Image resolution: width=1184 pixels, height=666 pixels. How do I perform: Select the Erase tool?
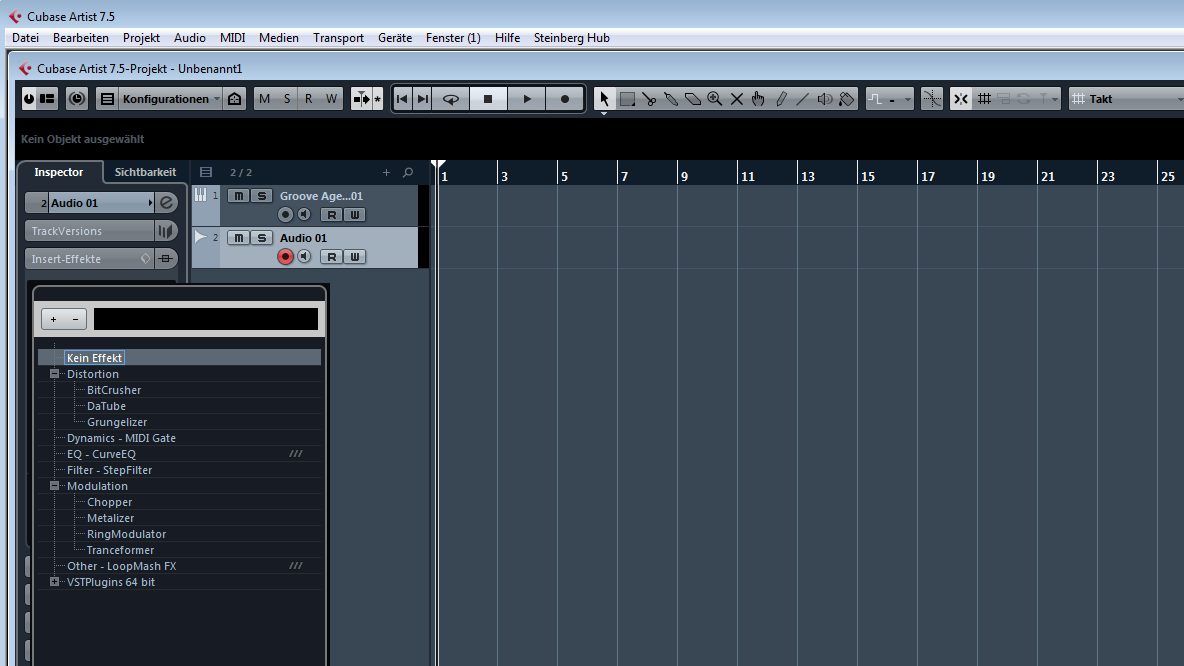click(692, 99)
